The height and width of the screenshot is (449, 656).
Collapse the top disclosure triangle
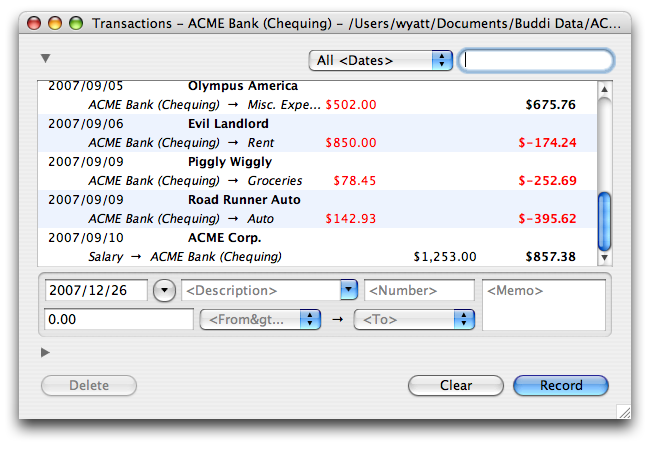tap(46, 58)
